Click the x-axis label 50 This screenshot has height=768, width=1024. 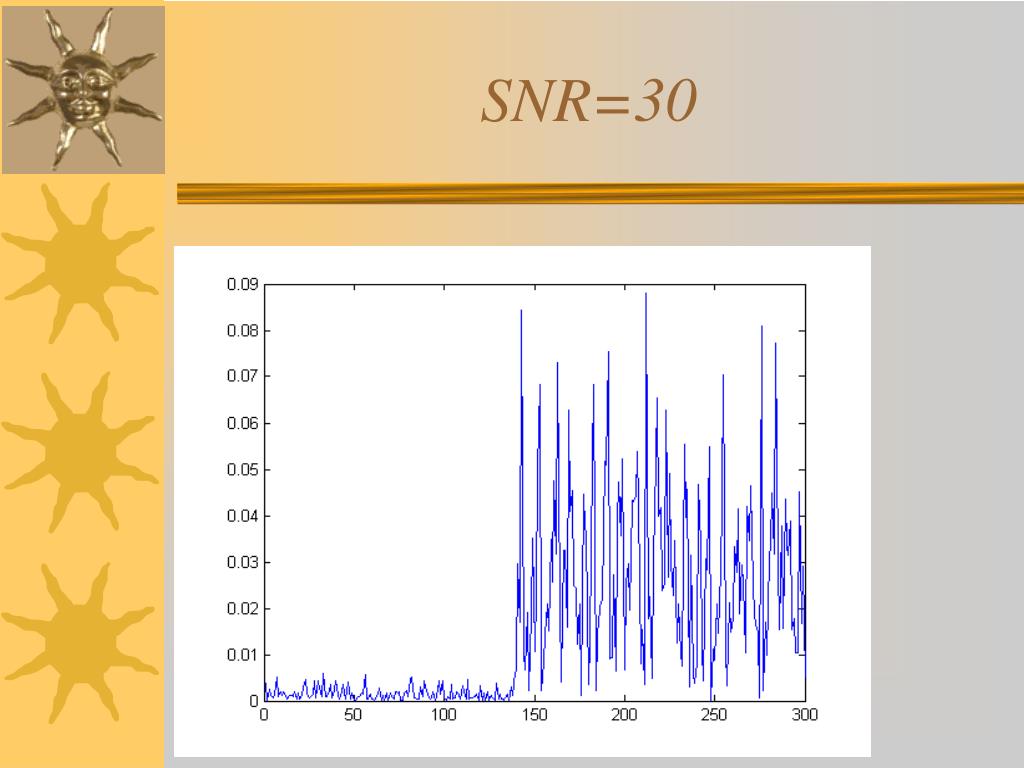coord(353,714)
